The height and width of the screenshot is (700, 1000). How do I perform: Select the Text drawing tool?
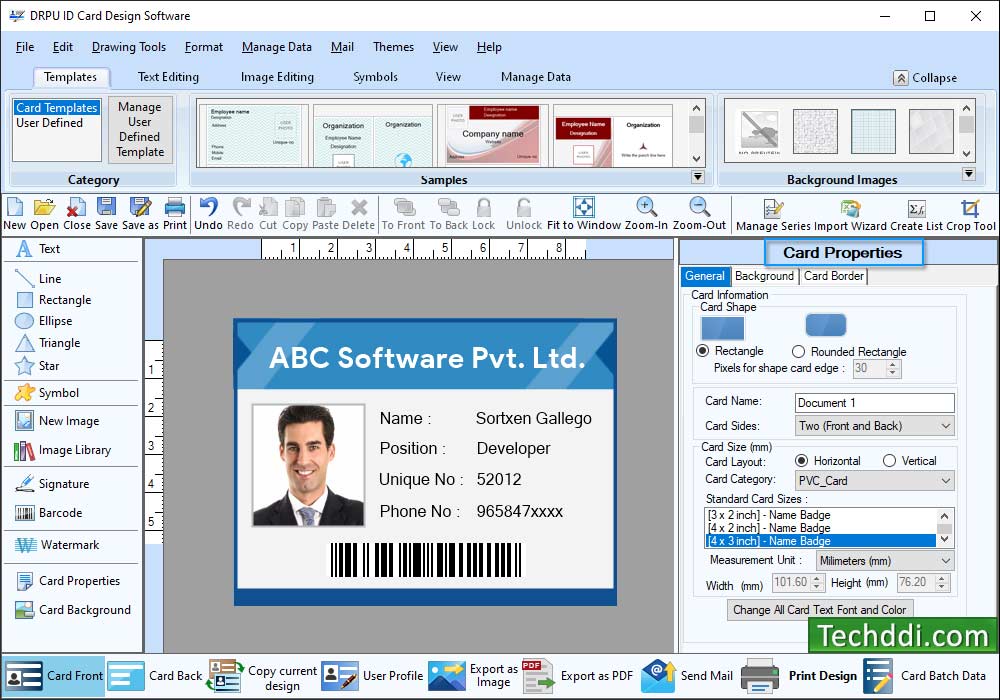(x=38, y=249)
